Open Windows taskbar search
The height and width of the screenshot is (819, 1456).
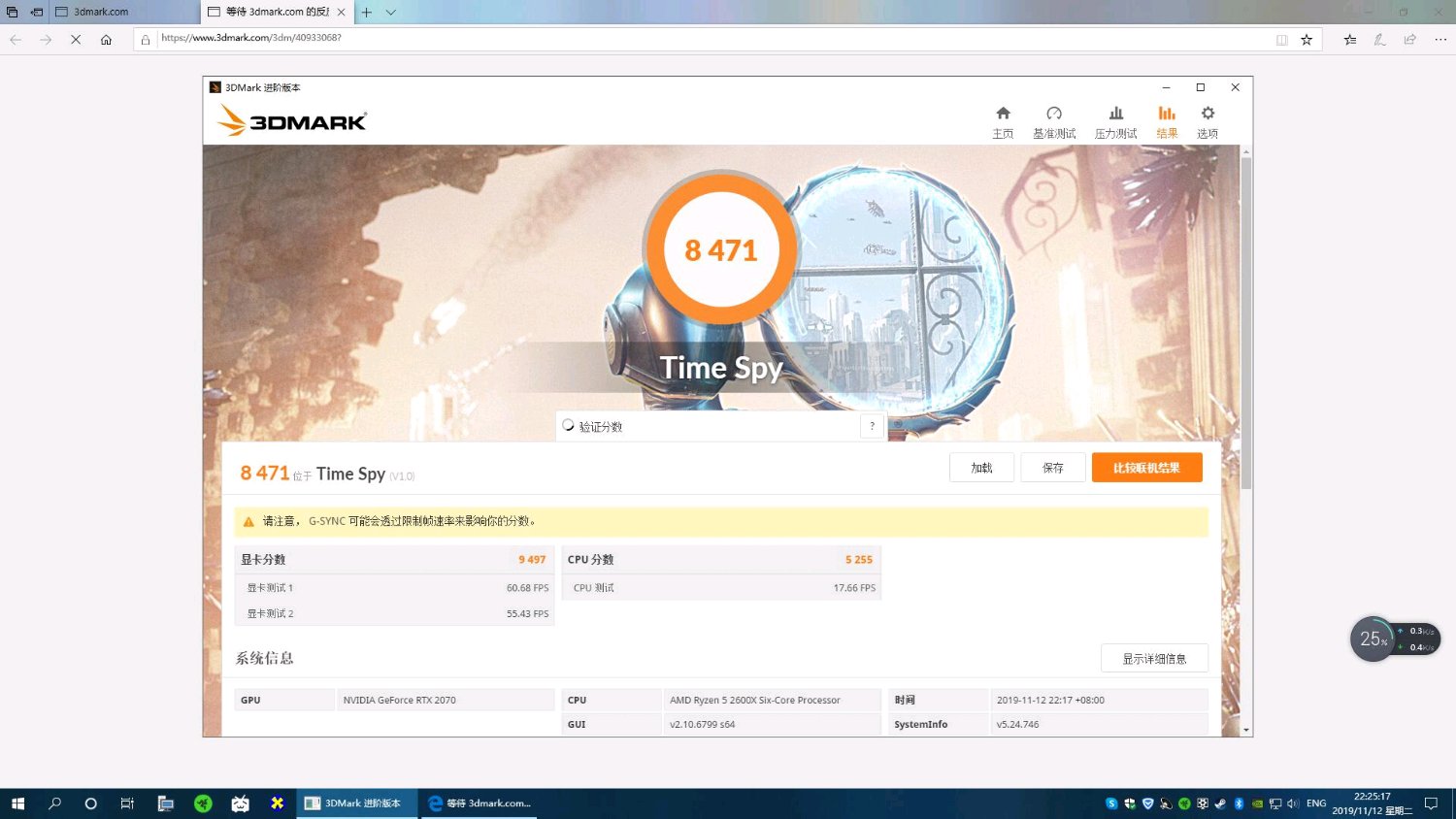pyautogui.click(x=54, y=803)
